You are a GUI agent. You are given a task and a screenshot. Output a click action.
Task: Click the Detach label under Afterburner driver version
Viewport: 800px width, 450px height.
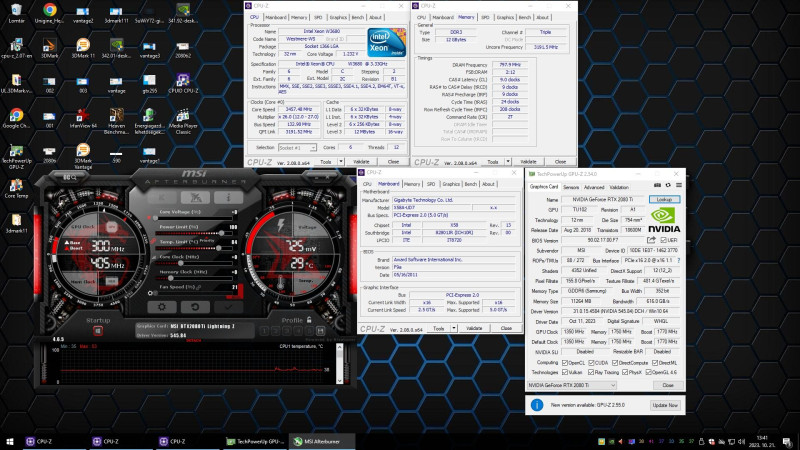pos(193,340)
